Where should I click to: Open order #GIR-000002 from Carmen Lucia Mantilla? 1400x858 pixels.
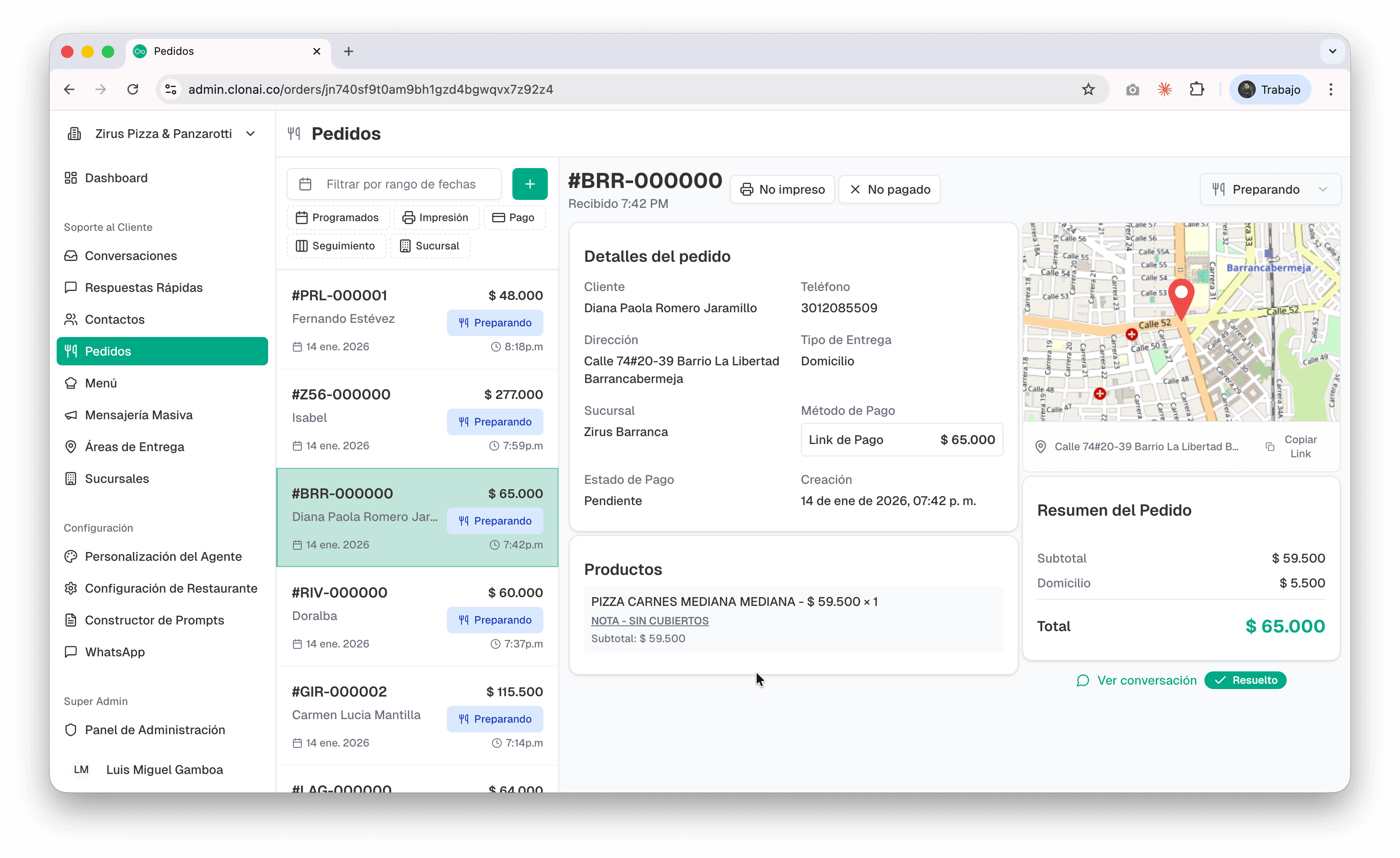[x=417, y=716]
